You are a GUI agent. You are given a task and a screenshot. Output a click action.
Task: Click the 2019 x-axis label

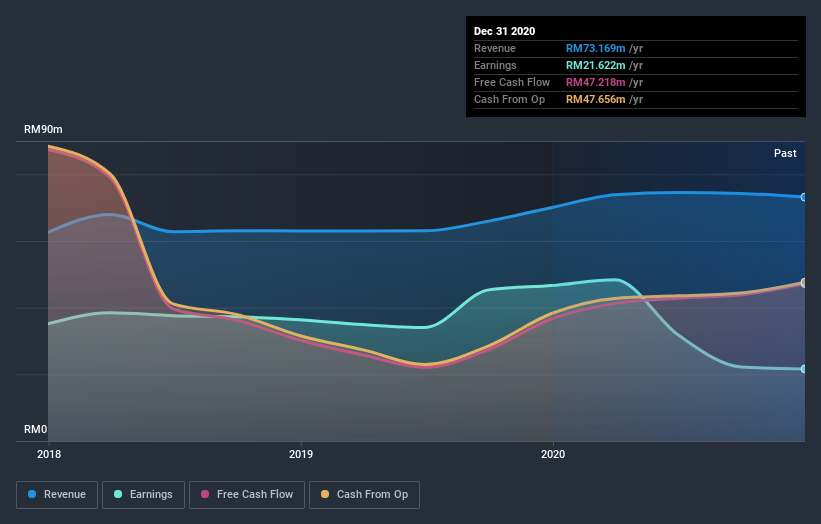[x=301, y=454]
